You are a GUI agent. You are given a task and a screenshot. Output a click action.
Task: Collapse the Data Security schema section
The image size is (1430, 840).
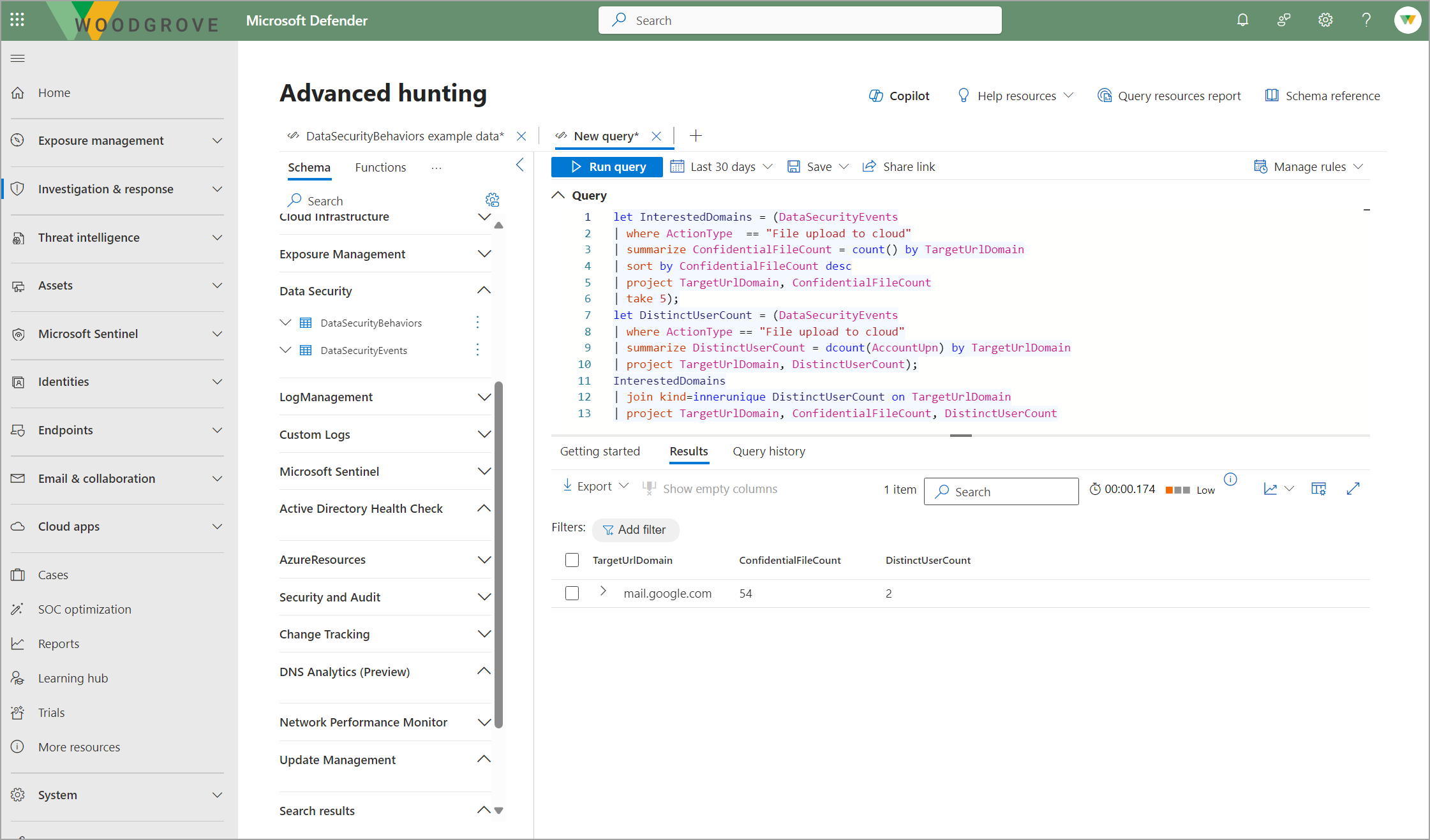pyautogui.click(x=484, y=290)
